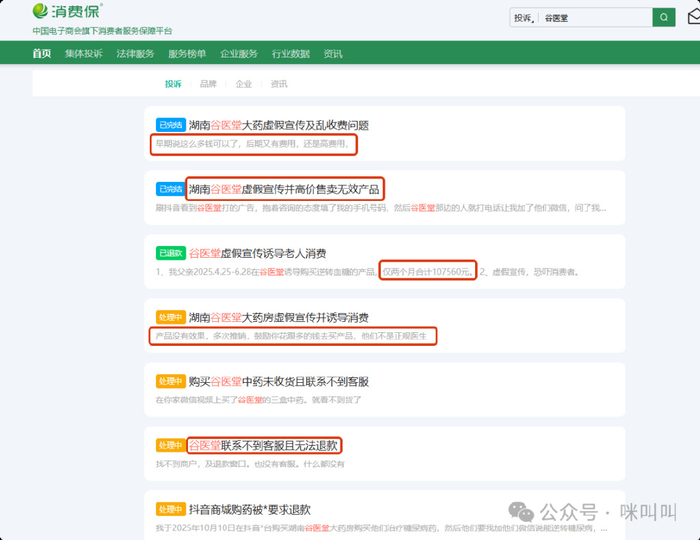700x540 pixels.
Task: Open complaint 购买谷医堂中药未收货且联系不到客服
Action: [279, 382]
